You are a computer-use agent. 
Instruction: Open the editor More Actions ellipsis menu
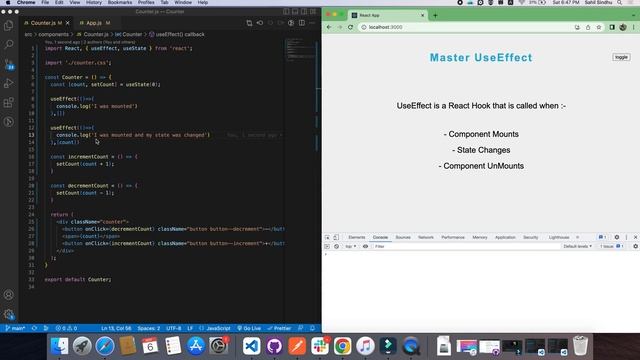click(x=312, y=23)
